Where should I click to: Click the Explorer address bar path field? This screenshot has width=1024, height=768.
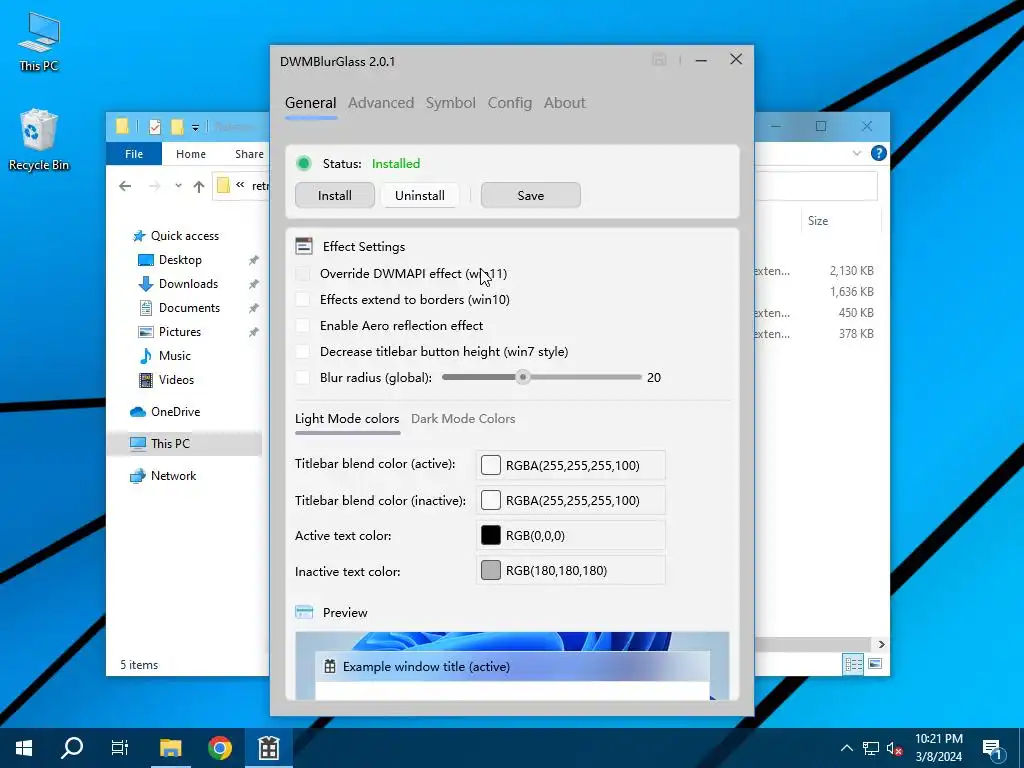click(x=242, y=186)
